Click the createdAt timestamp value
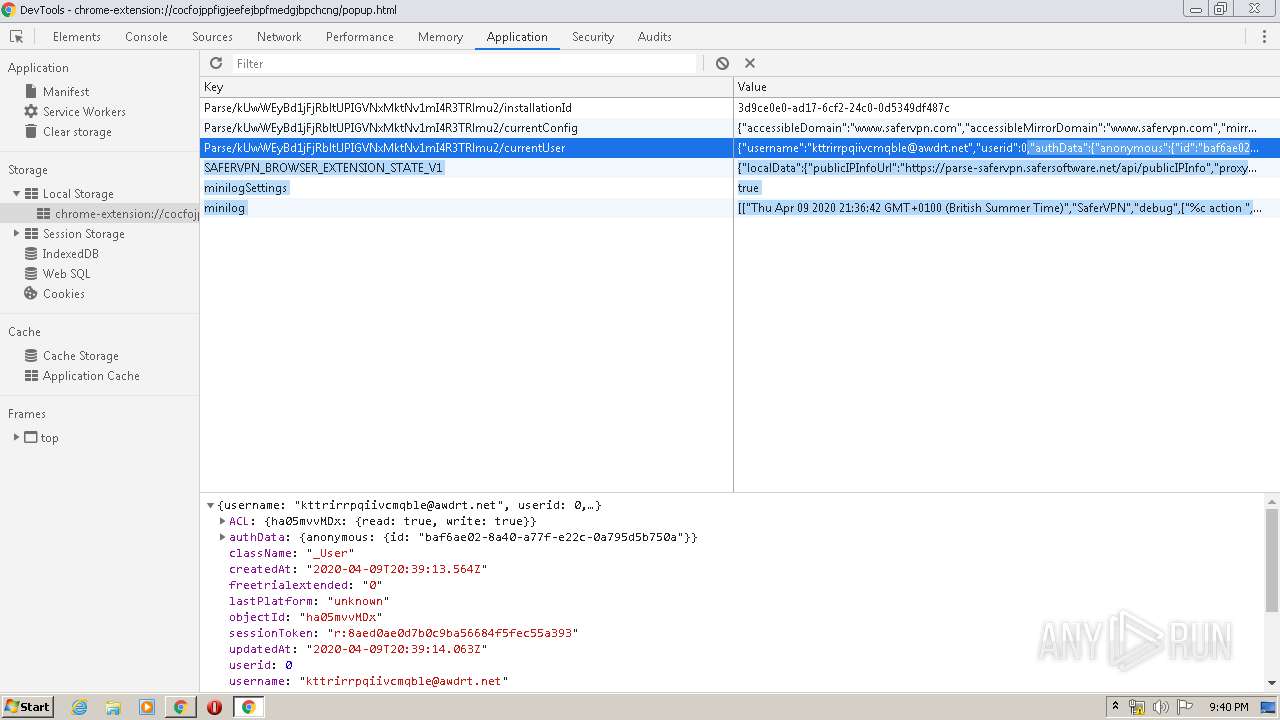The image size is (1280, 720). click(x=396, y=569)
